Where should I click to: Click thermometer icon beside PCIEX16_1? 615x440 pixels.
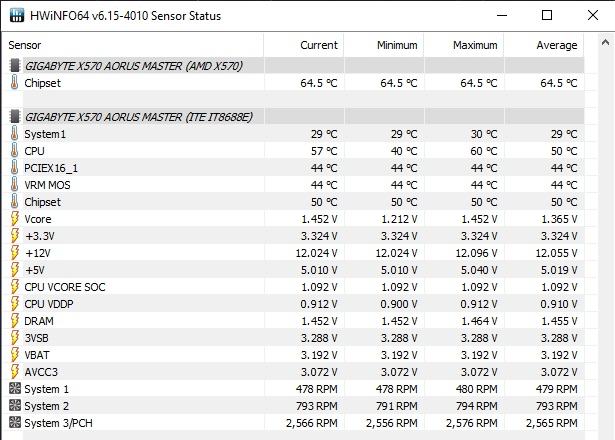(15, 167)
